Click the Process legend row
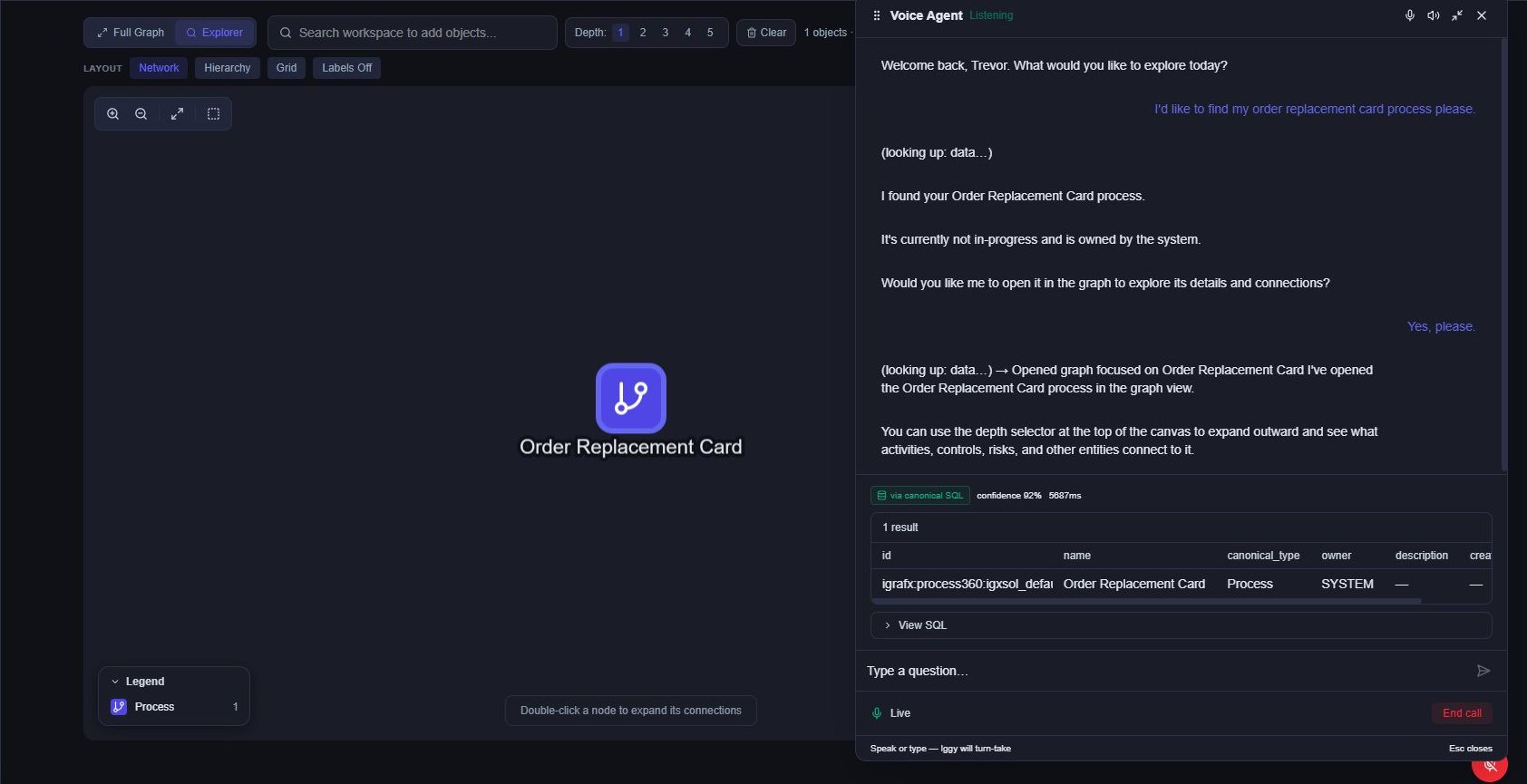This screenshot has width=1527, height=784. (x=174, y=707)
